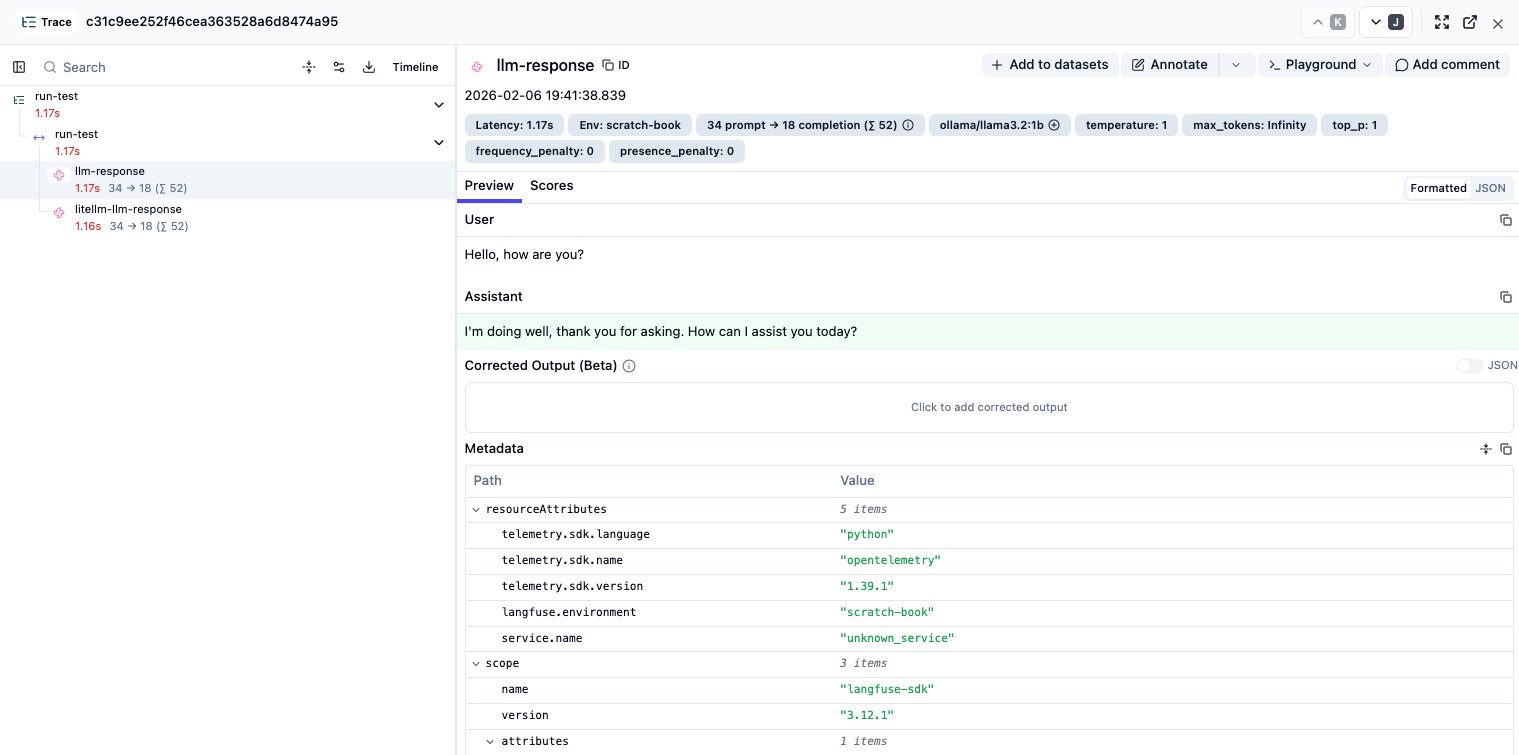The image size is (1519, 755).
Task: Copy the User message content
Action: pyautogui.click(x=1505, y=220)
